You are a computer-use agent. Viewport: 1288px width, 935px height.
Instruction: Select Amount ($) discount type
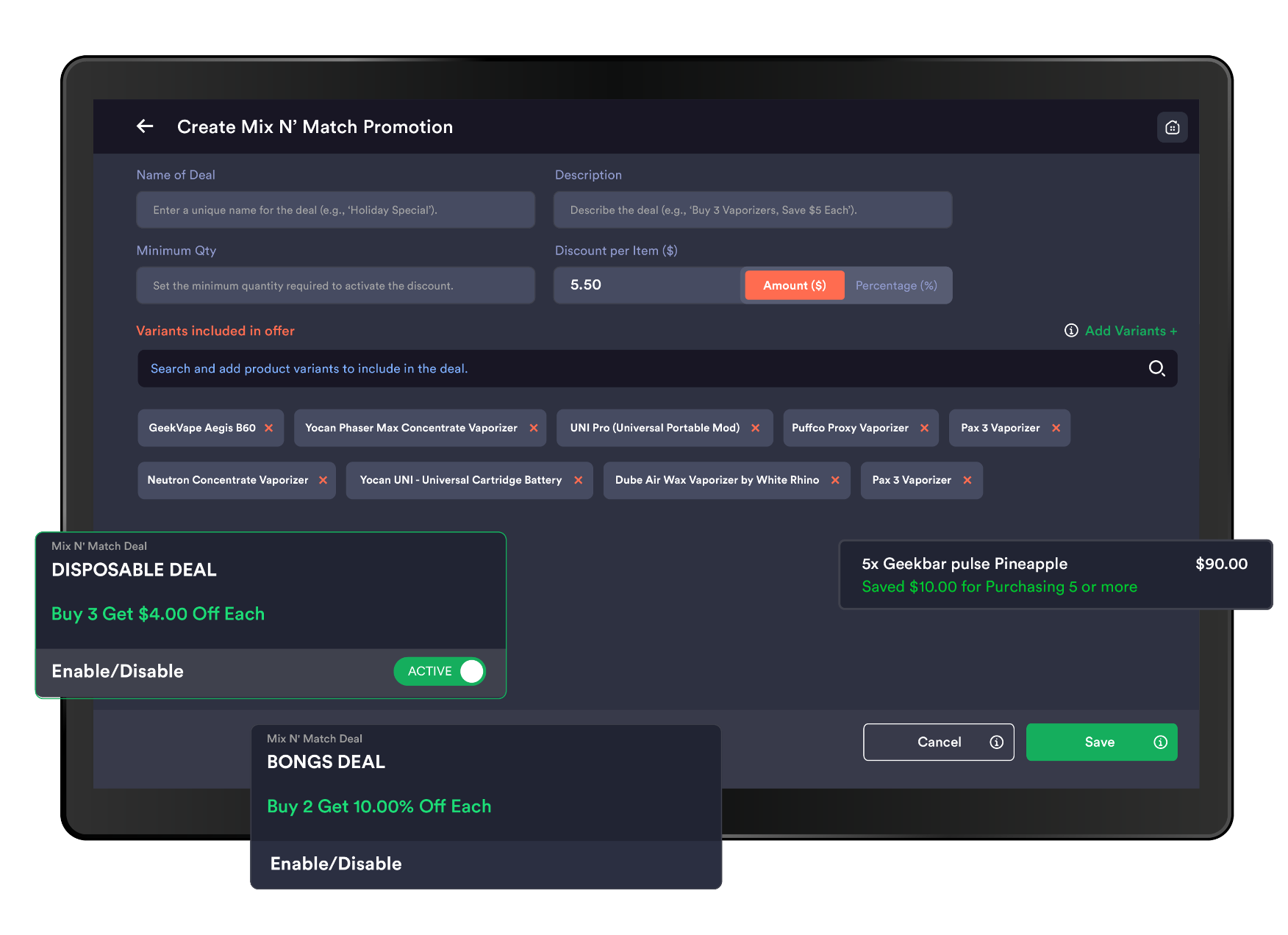(794, 285)
